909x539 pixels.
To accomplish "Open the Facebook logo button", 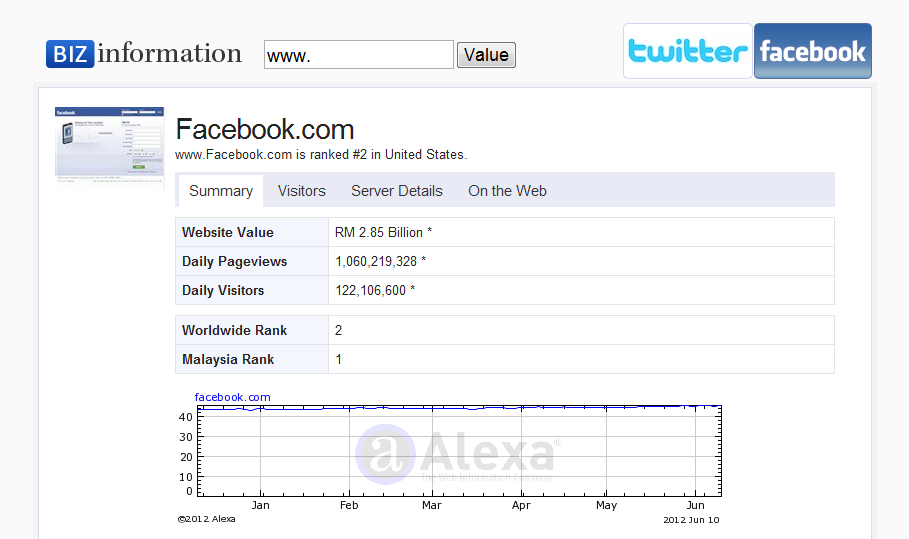I will [813, 51].
